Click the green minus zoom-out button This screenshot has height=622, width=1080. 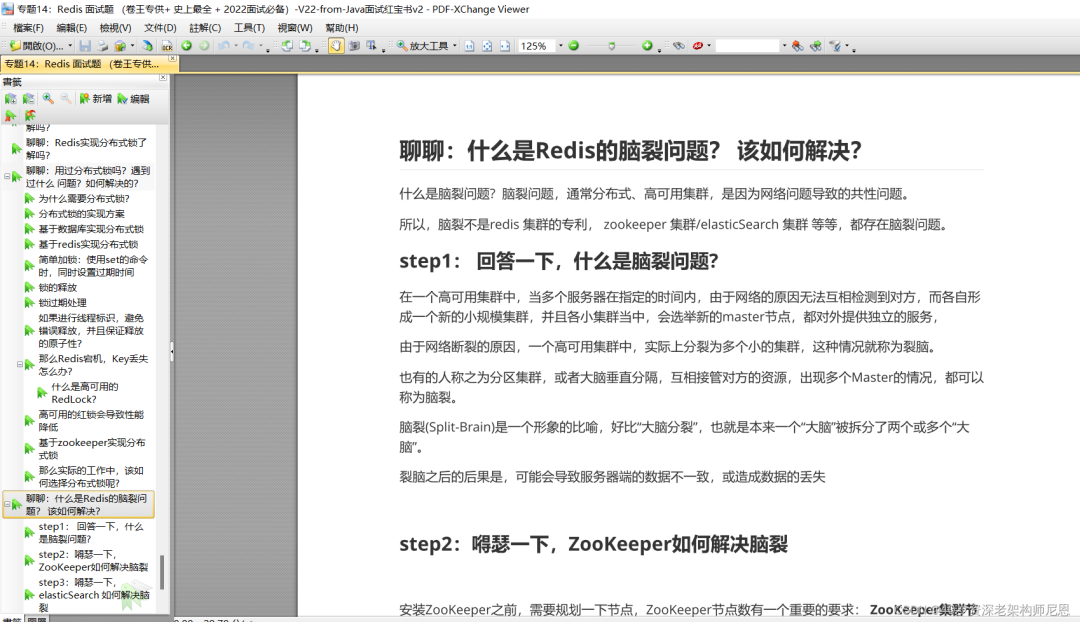click(x=573, y=46)
